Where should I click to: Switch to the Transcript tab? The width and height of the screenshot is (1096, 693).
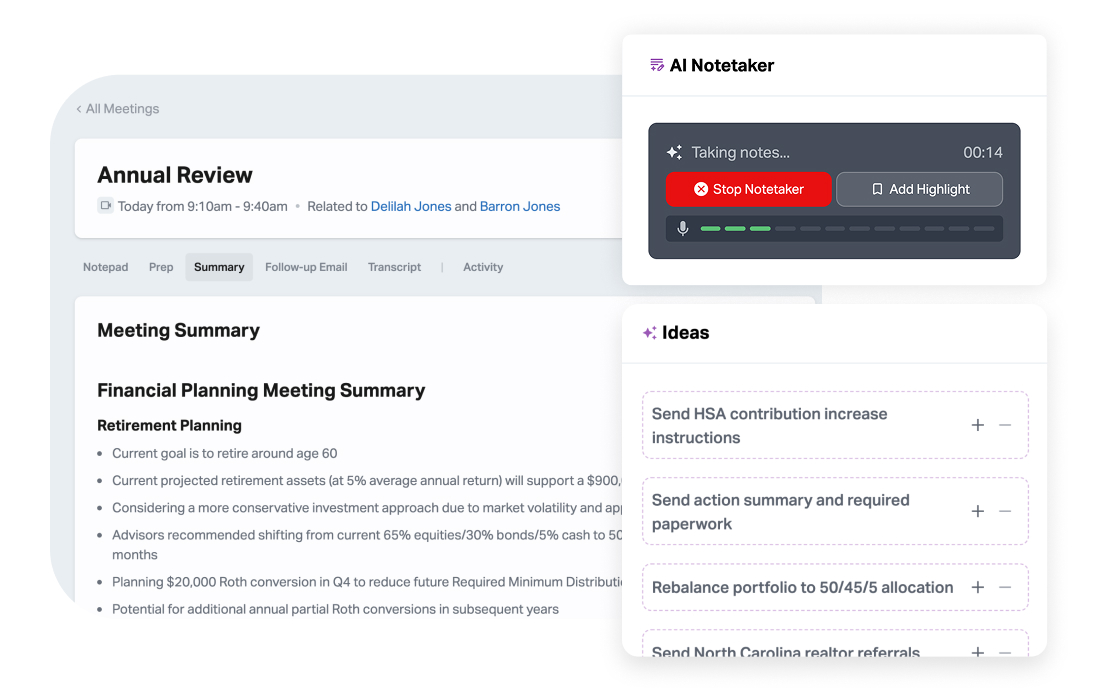394,267
